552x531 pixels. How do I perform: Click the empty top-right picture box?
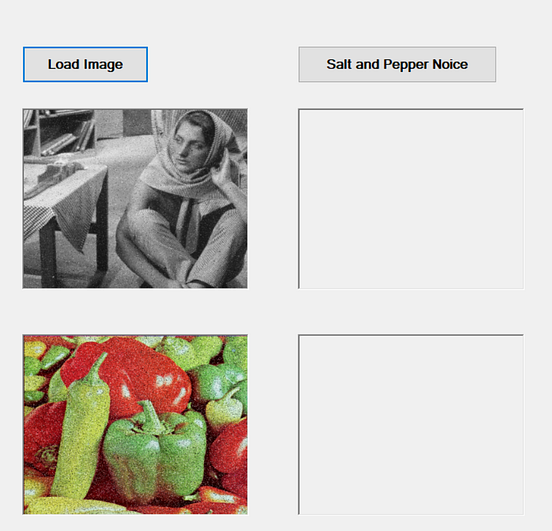(x=411, y=199)
